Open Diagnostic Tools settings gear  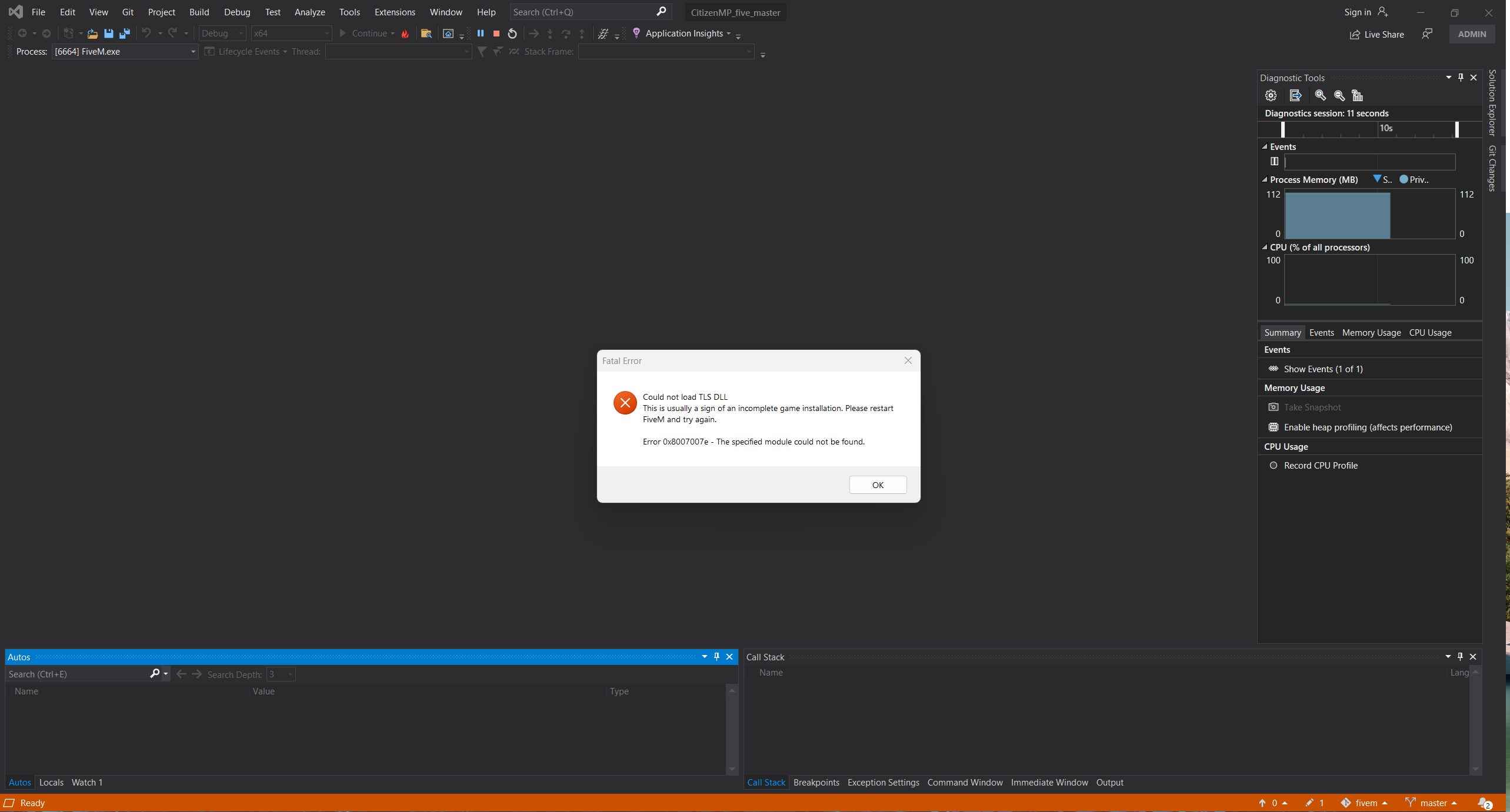pyautogui.click(x=1271, y=95)
